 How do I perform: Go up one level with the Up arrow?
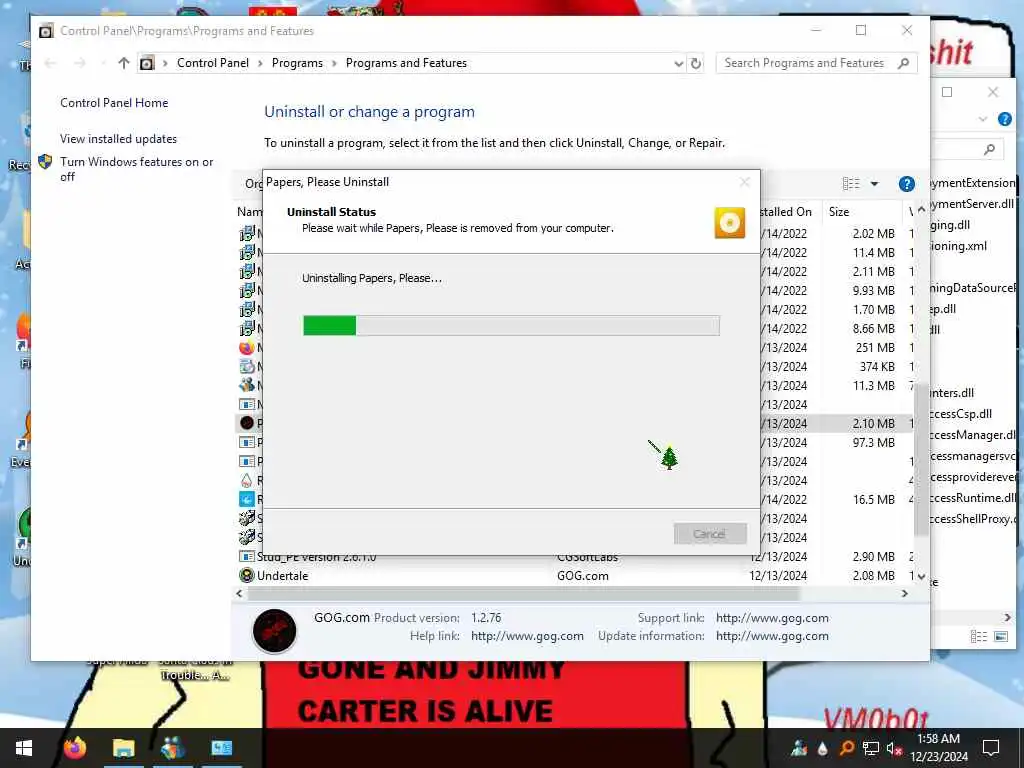[124, 63]
